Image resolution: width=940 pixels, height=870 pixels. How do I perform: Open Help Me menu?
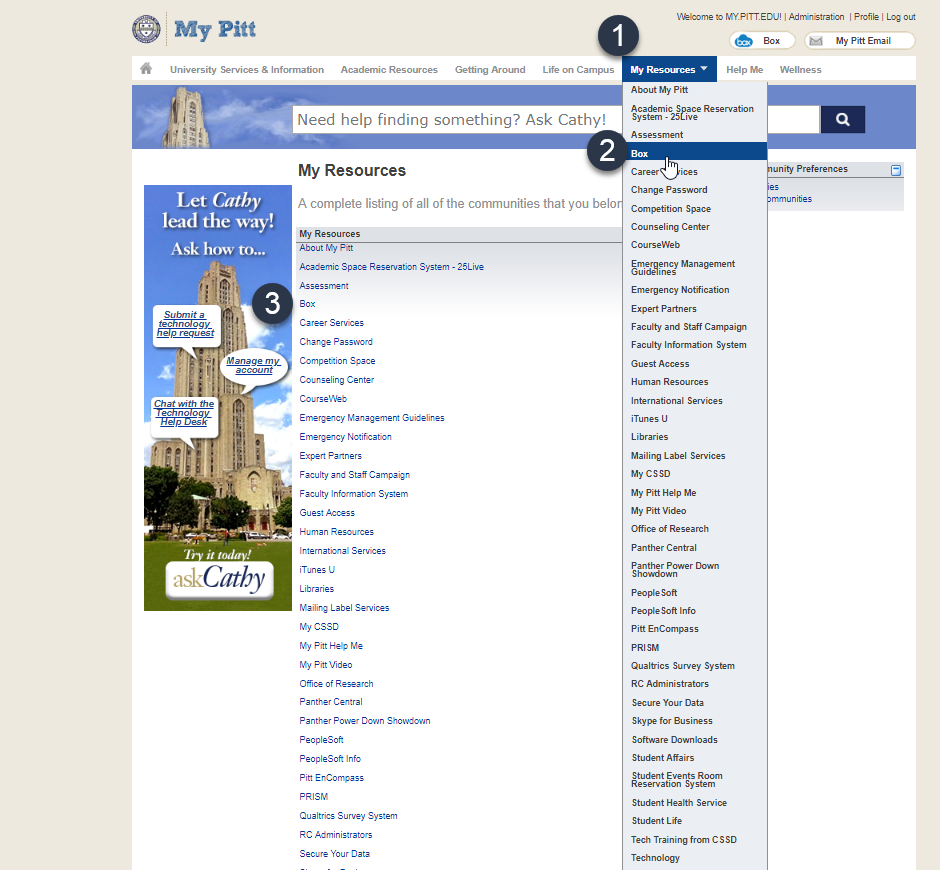tap(745, 70)
